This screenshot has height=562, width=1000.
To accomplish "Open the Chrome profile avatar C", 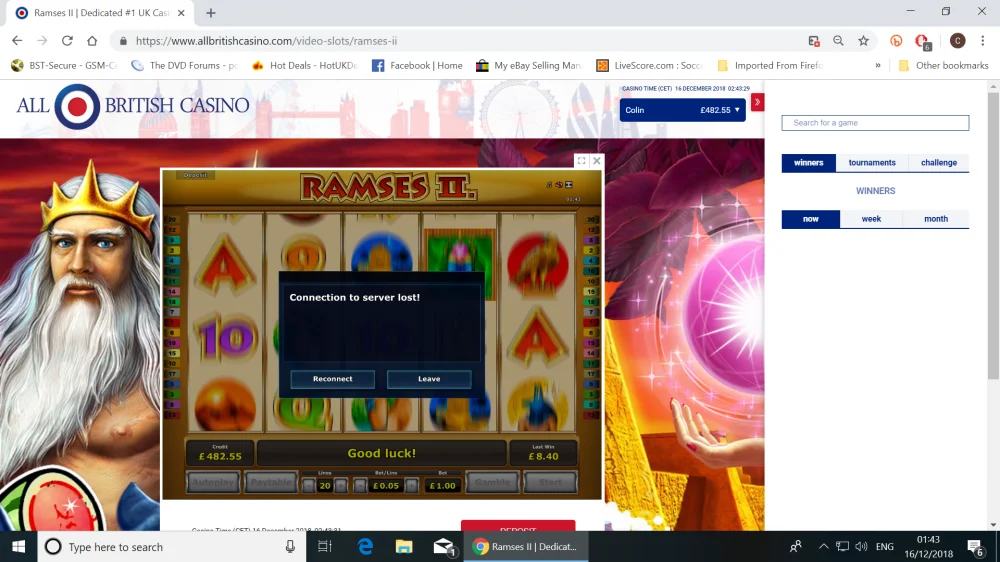I will pos(957,41).
